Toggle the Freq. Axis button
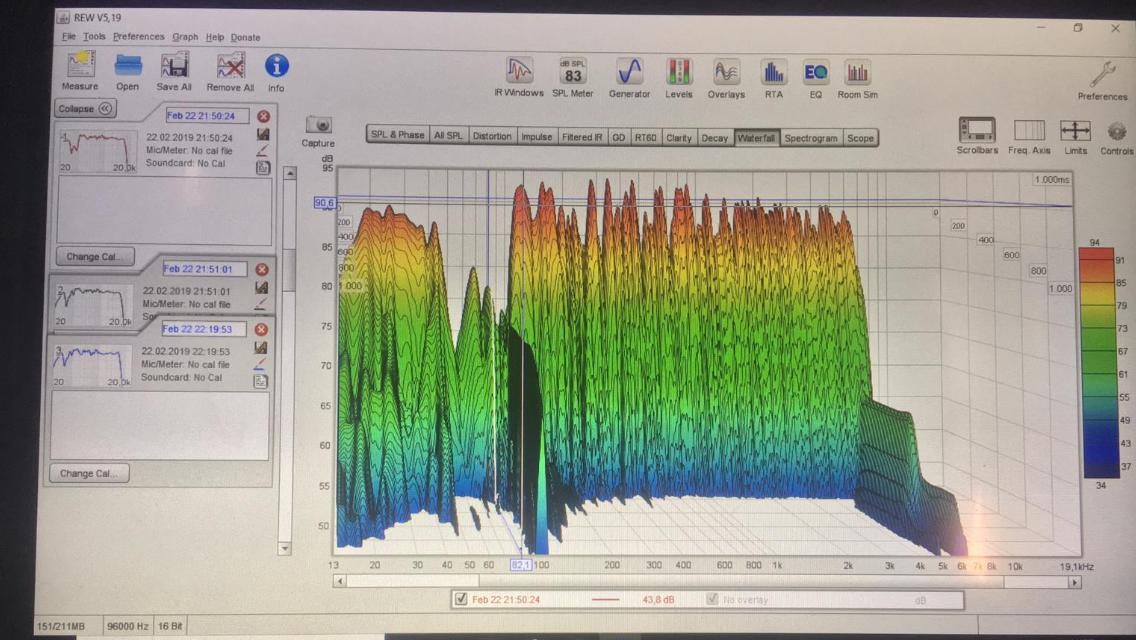The image size is (1136, 640). pos(1029,131)
